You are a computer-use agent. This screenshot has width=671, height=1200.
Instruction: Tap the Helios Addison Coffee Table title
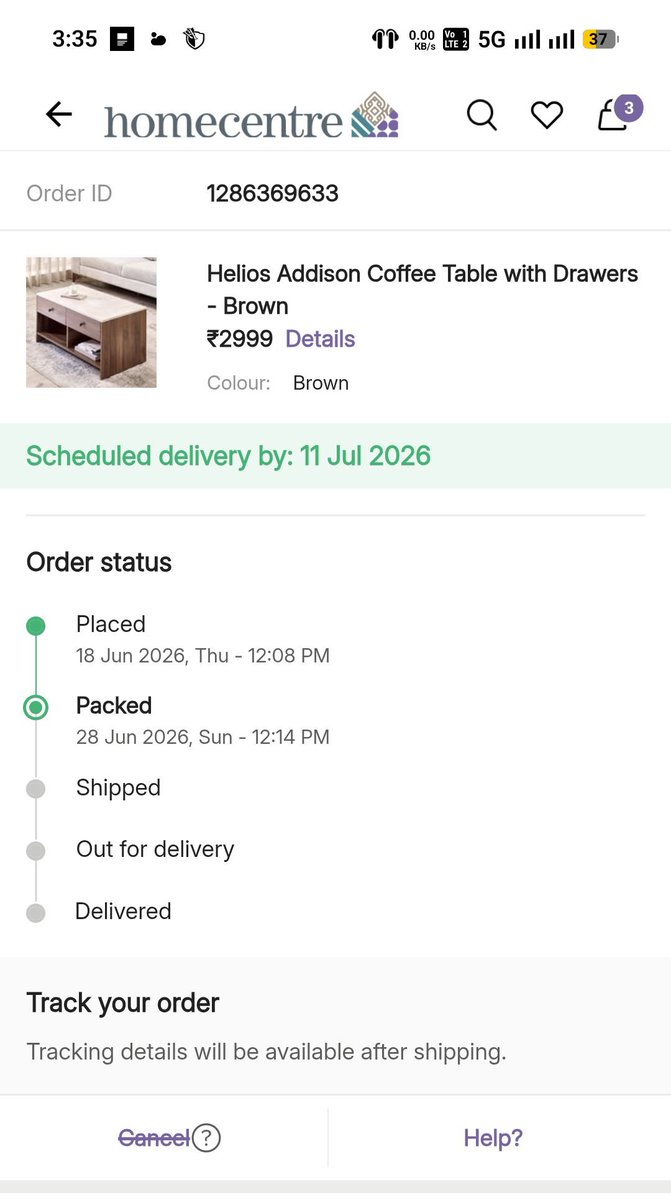[x=422, y=290]
